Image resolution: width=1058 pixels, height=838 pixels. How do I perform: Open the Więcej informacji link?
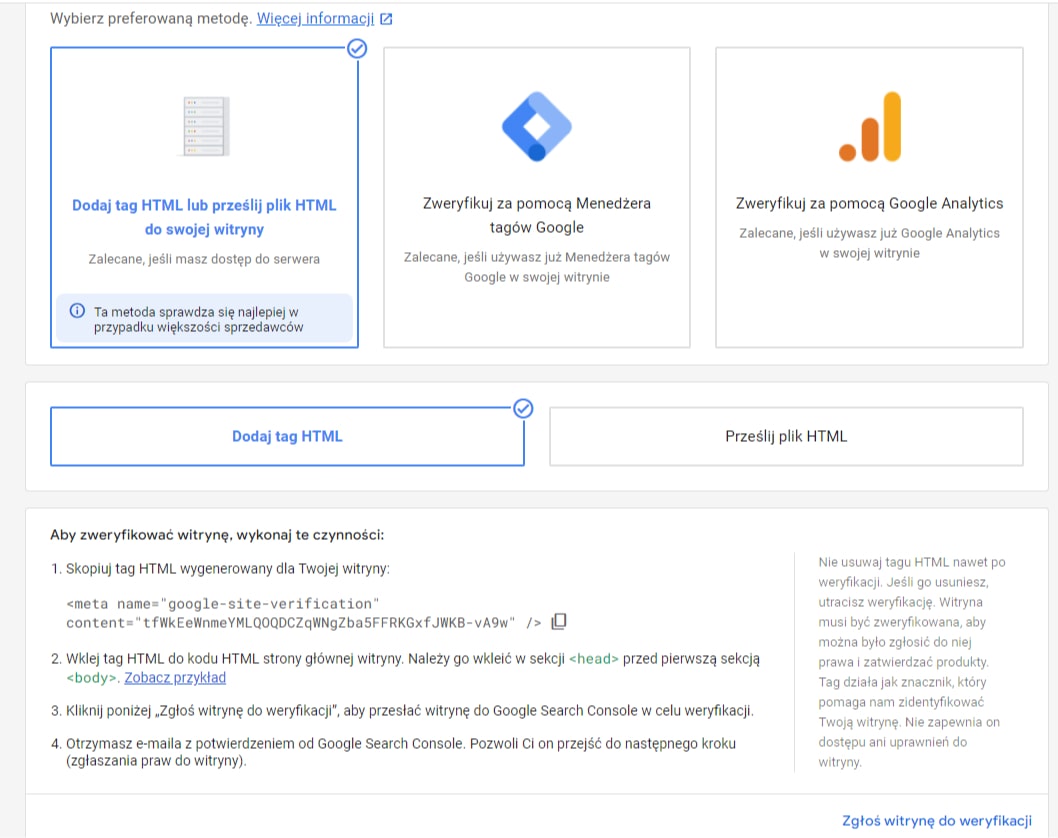click(315, 19)
